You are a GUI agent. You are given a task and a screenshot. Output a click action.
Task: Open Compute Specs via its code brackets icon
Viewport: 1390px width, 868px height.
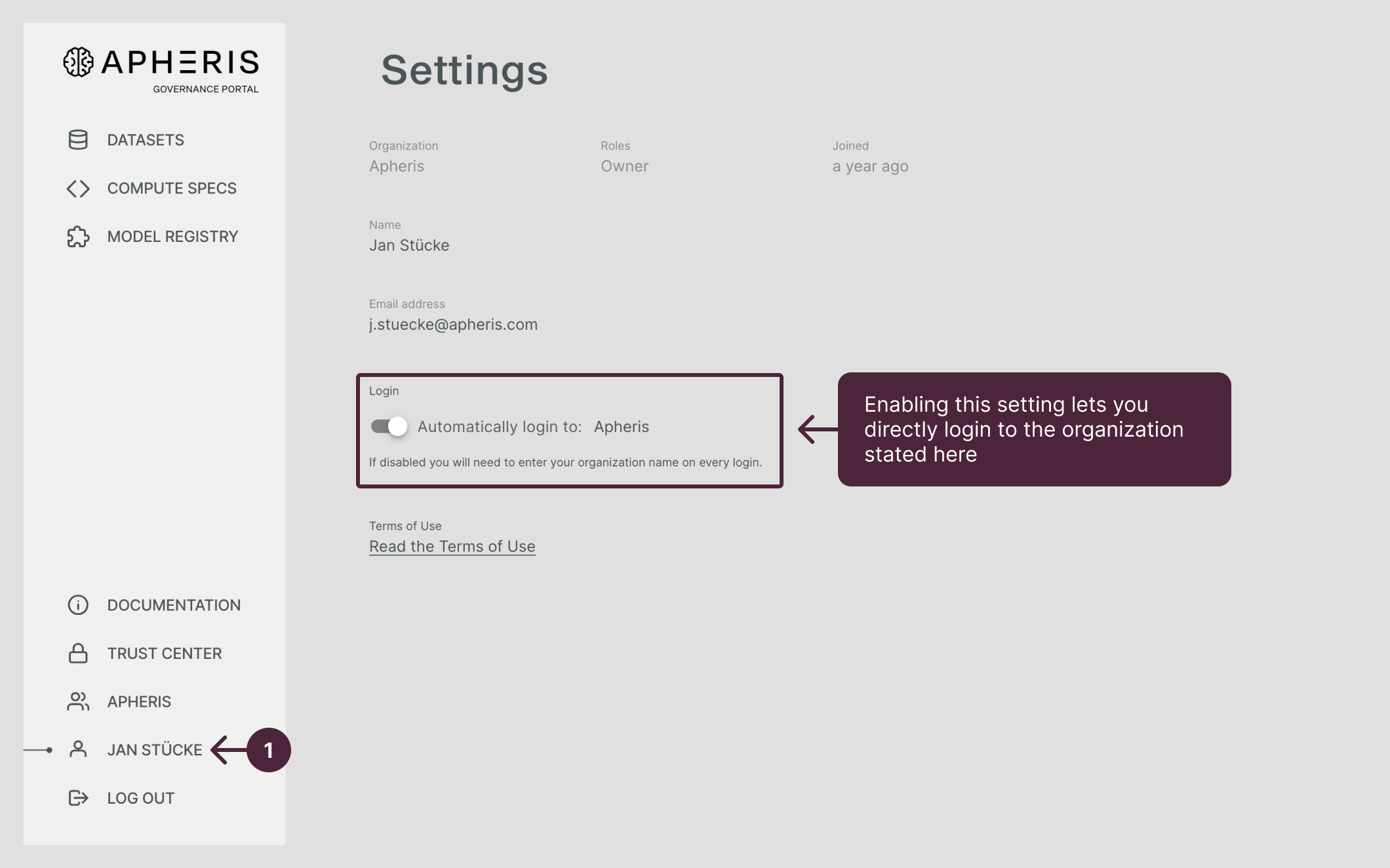point(78,188)
